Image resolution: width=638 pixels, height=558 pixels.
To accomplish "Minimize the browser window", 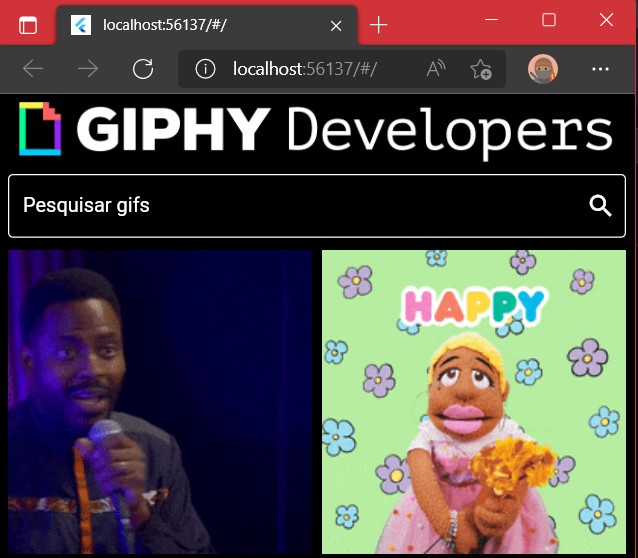I will click(492, 20).
